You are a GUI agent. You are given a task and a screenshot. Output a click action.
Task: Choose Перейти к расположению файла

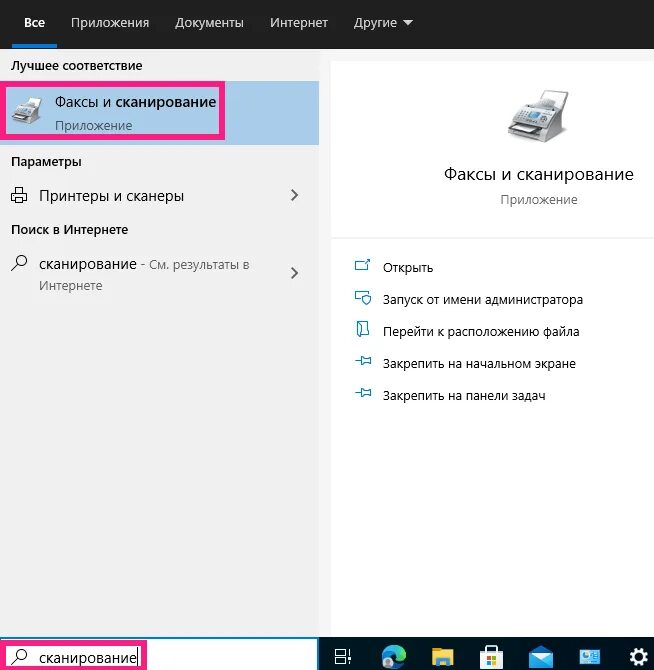click(481, 332)
